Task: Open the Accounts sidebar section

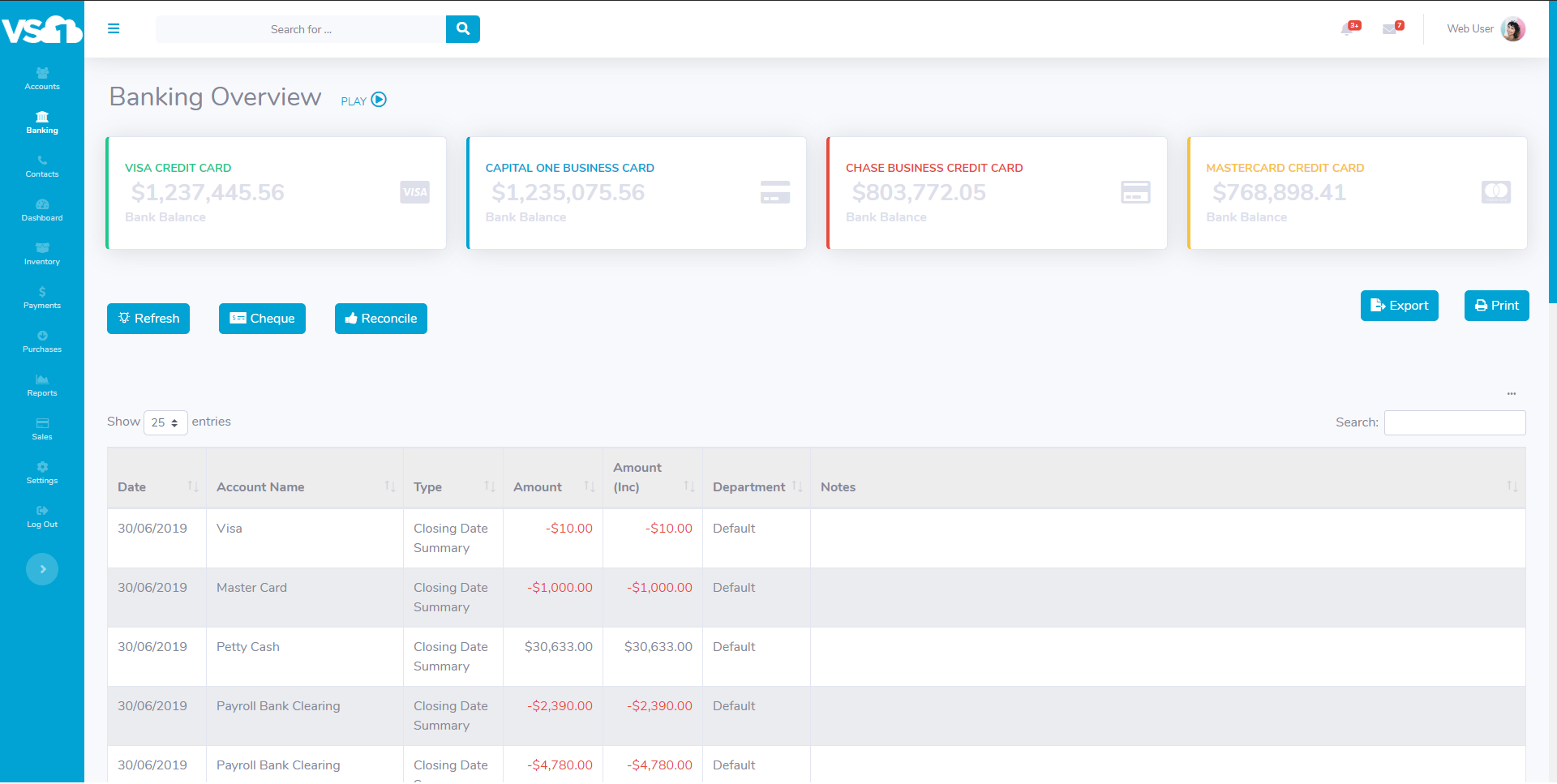Action: pyautogui.click(x=42, y=79)
